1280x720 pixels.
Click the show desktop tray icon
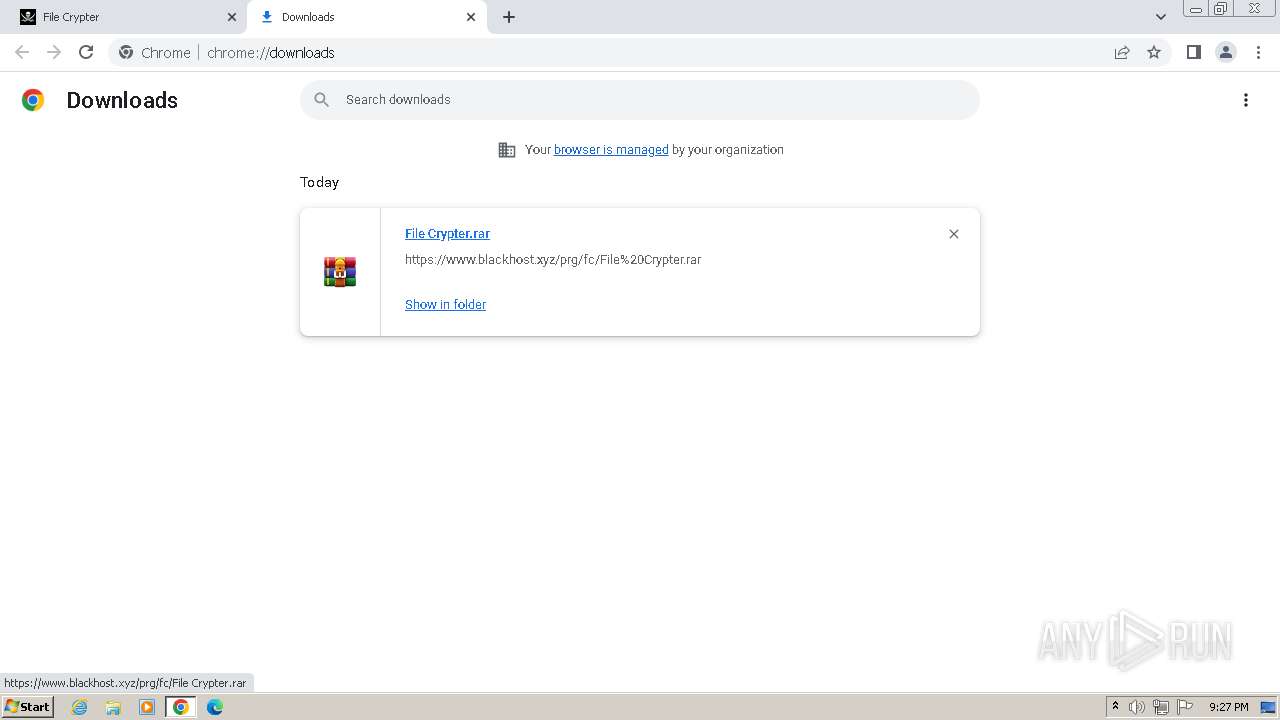(x=1268, y=707)
